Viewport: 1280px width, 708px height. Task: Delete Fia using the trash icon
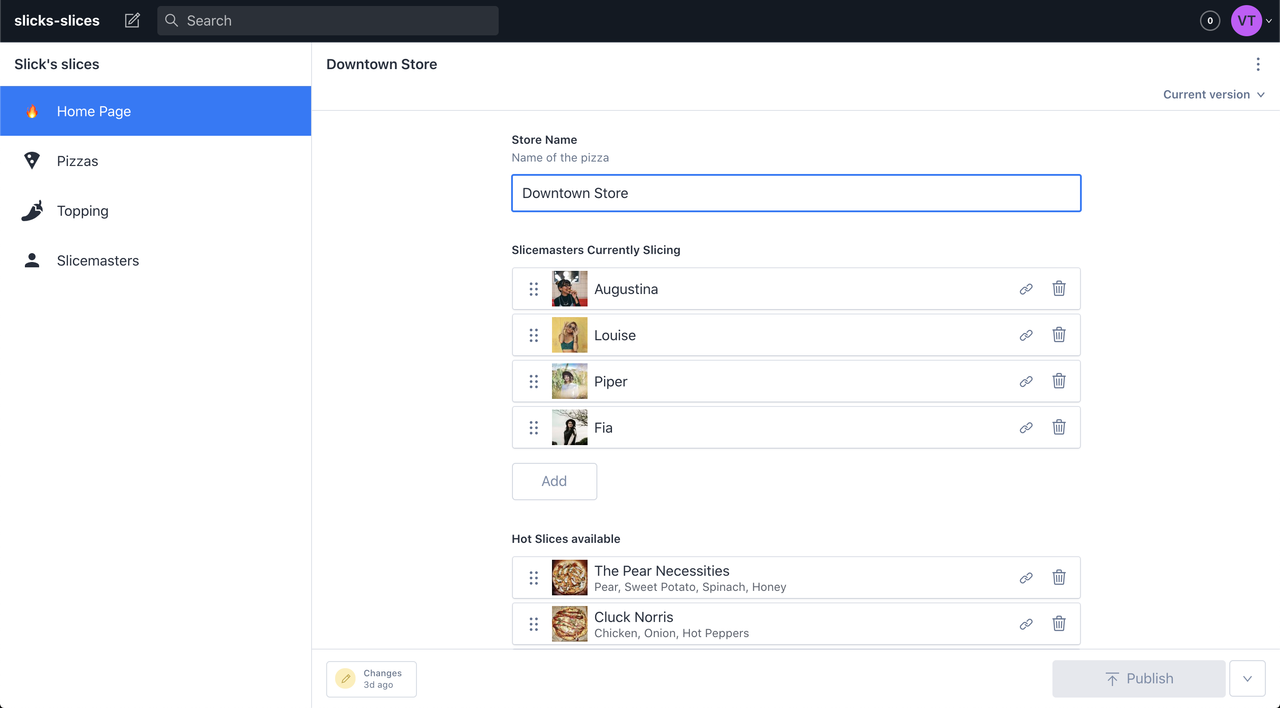click(x=1059, y=427)
